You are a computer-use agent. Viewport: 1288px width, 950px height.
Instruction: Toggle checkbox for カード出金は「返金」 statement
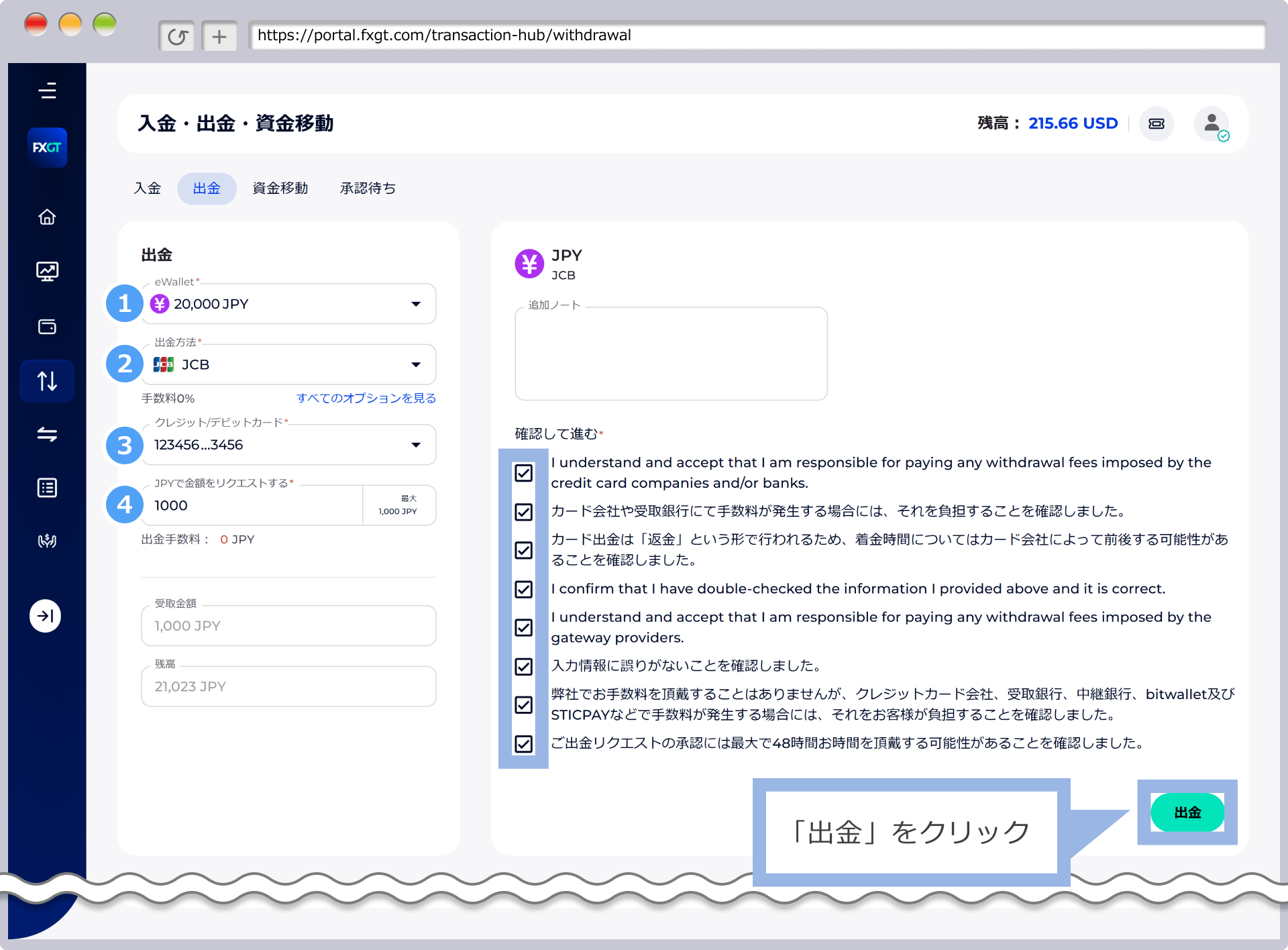[523, 550]
